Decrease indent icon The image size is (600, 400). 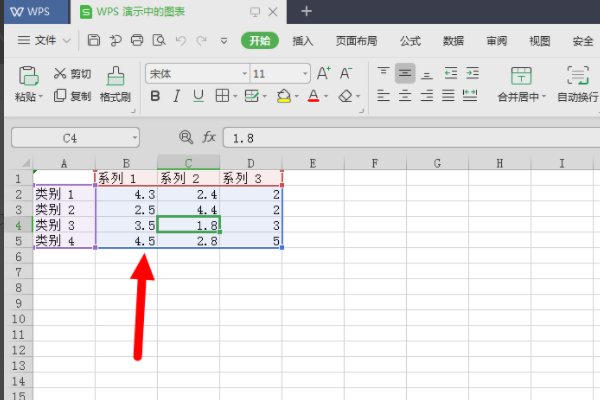[x=451, y=73]
